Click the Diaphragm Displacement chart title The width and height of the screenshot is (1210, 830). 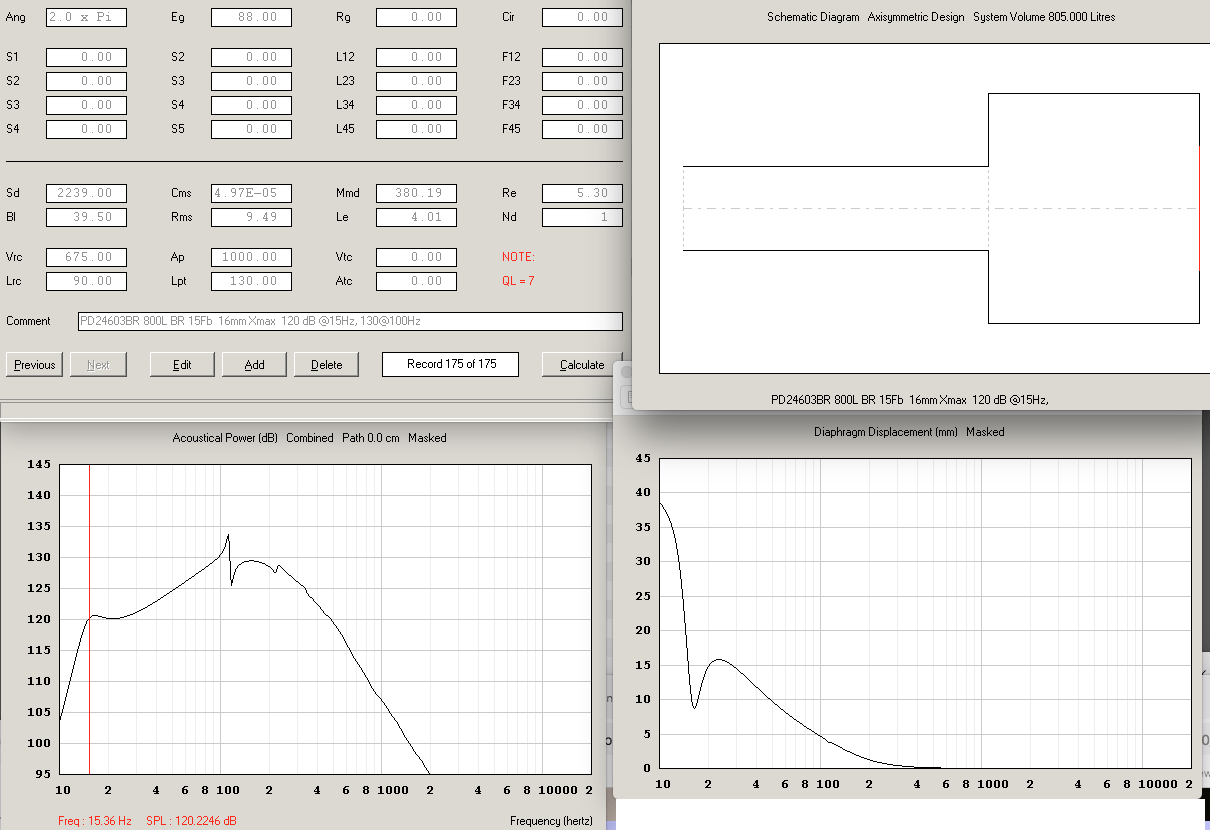(x=909, y=432)
